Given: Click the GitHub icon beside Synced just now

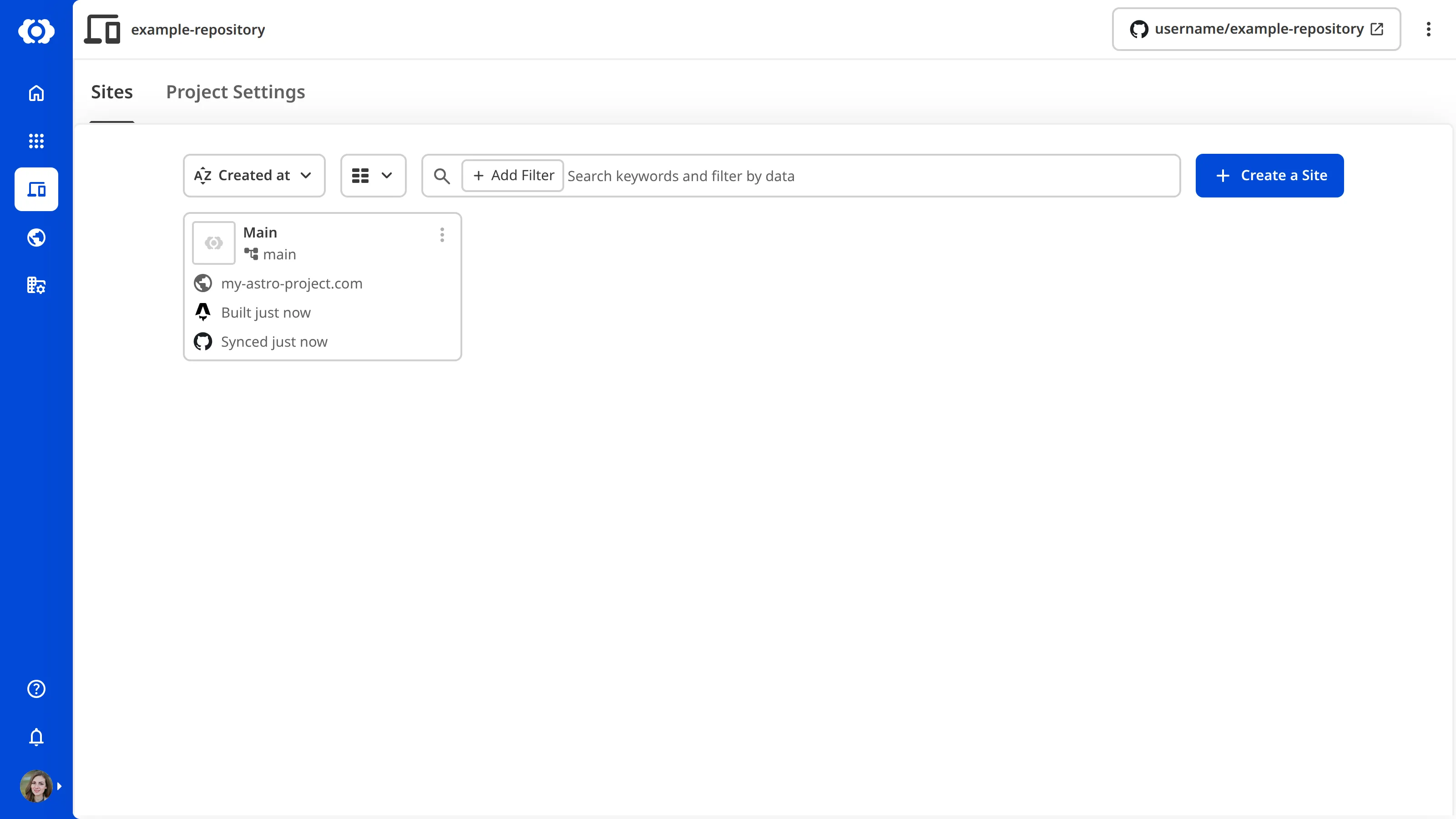Looking at the screenshot, I should pyautogui.click(x=203, y=341).
